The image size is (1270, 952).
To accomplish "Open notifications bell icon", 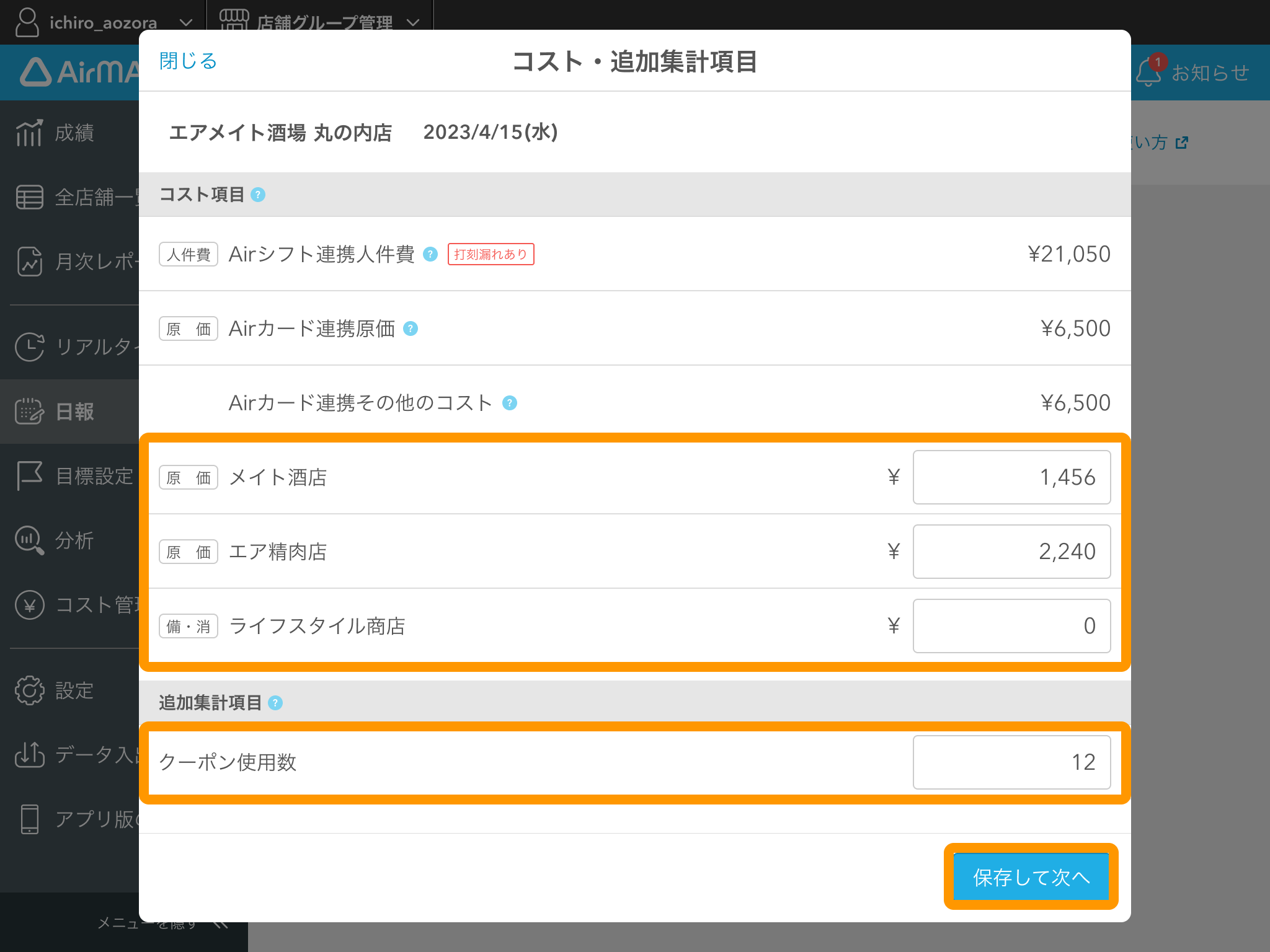I will pos(1149,72).
